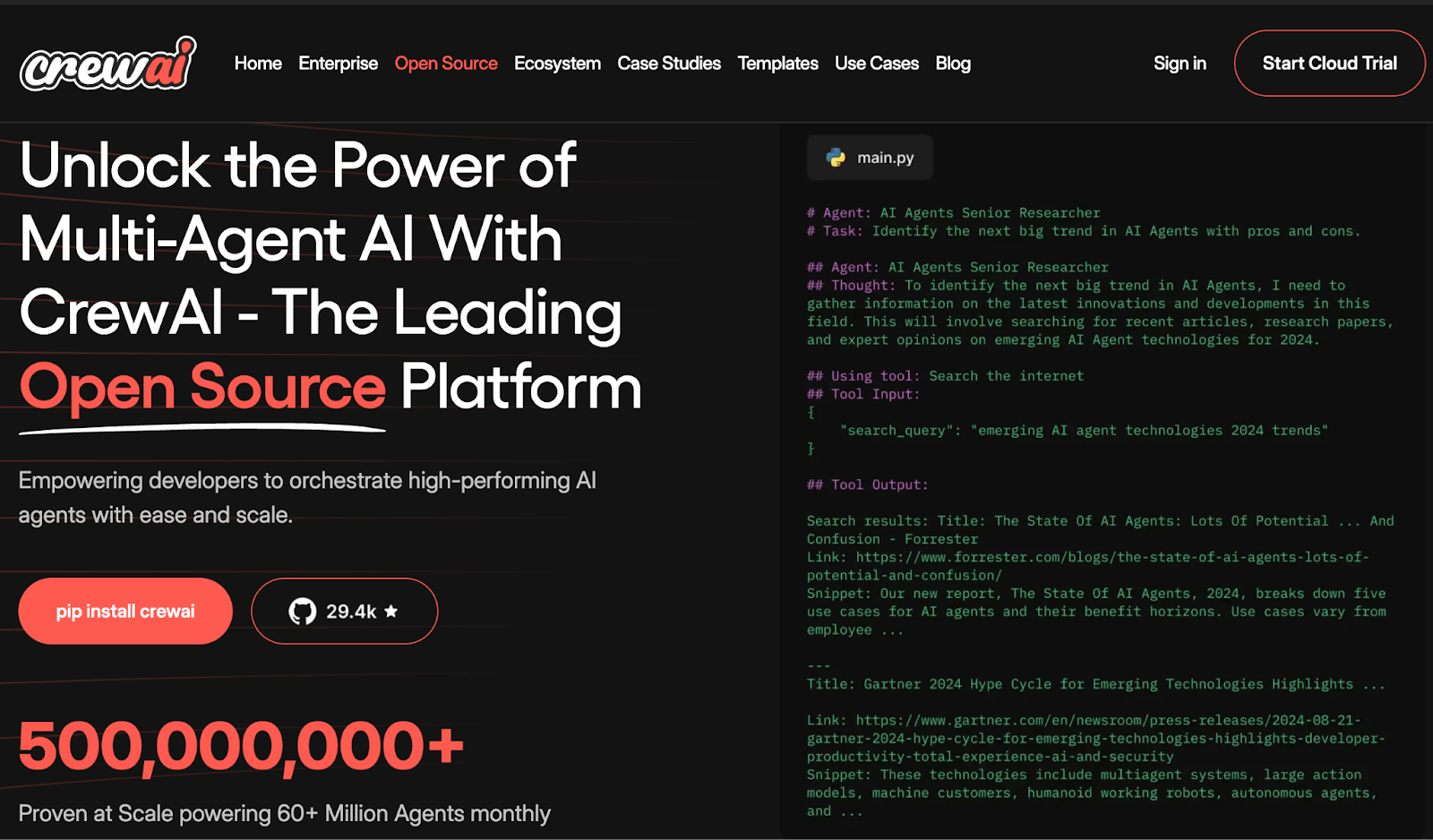Open the Ecosystem nav item
The image size is (1433, 840).
557,64
